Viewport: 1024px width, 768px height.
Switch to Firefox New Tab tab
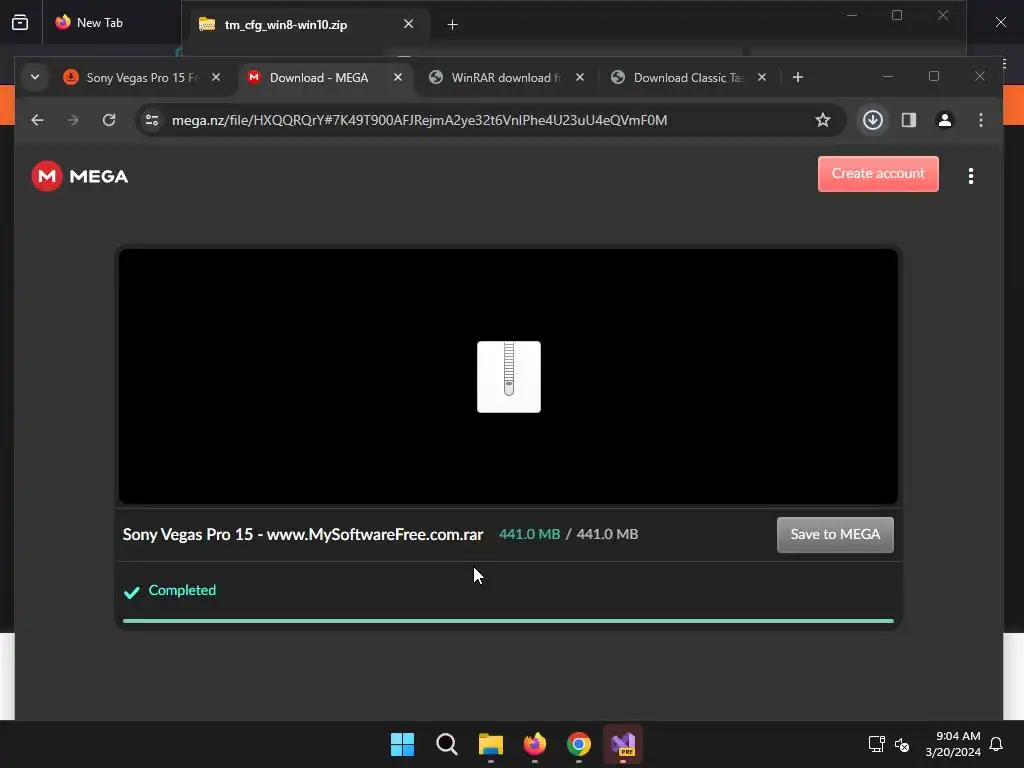click(111, 23)
